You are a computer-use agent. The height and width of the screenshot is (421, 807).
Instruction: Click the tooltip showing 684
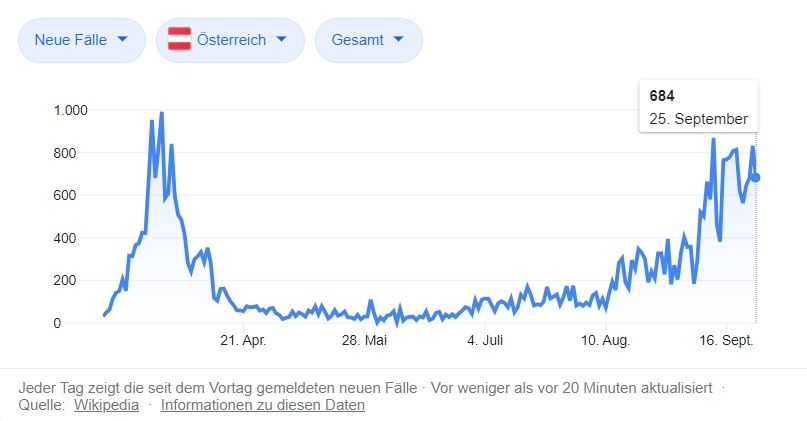pyautogui.click(x=698, y=106)
